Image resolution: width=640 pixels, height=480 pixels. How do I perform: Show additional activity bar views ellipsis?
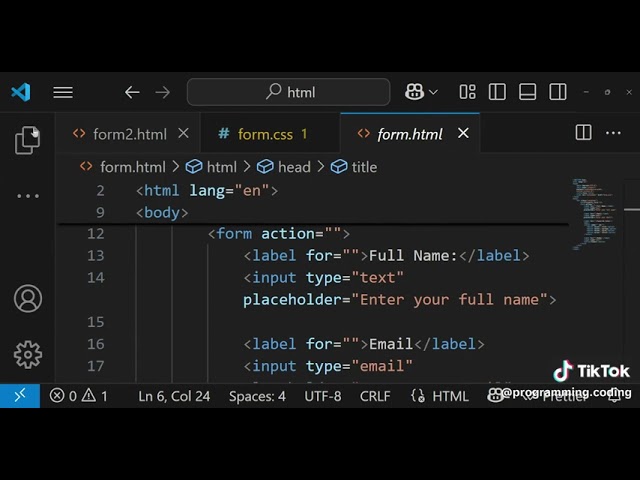coord(28,196)
